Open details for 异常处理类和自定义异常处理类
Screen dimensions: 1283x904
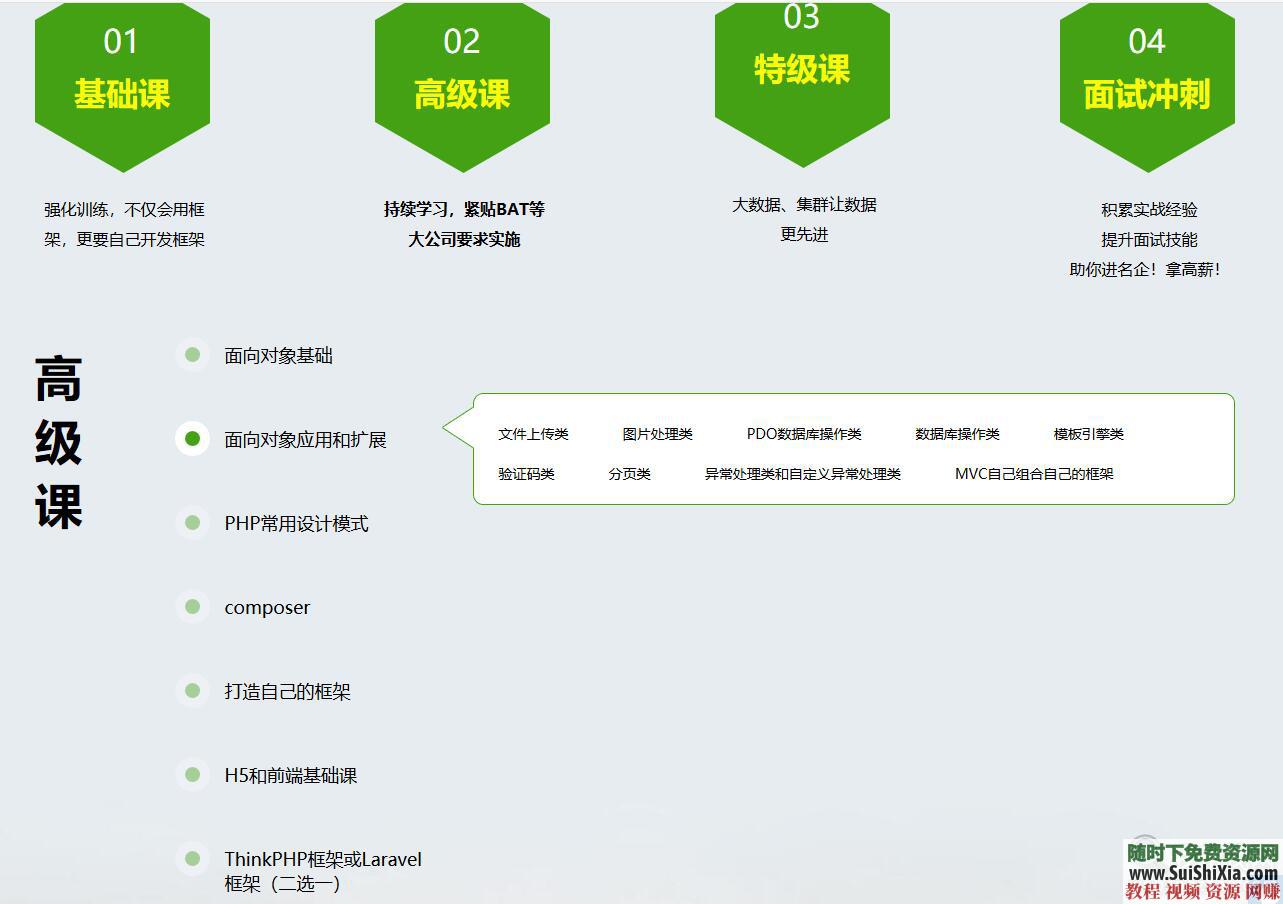tap(803, 474)
